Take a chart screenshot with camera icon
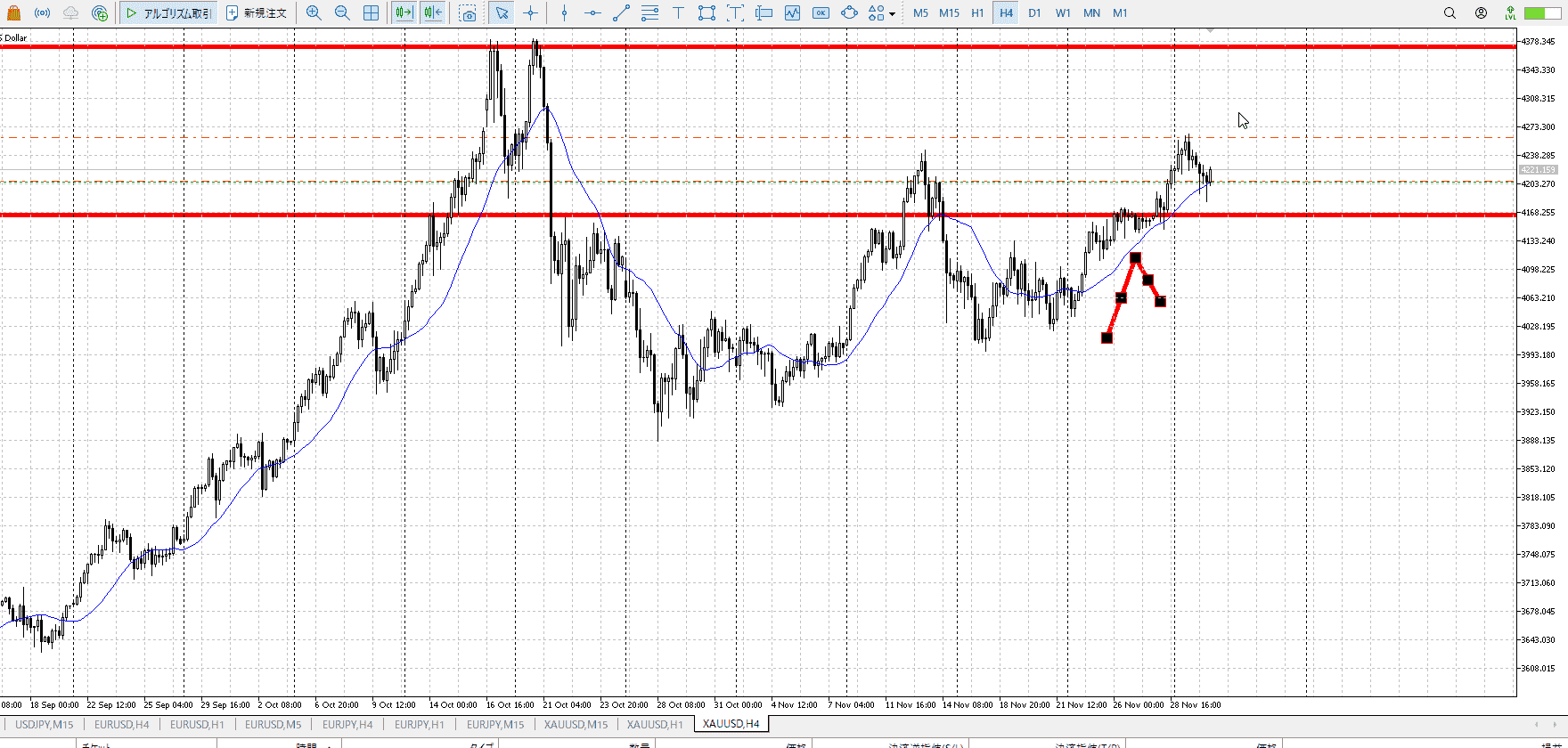 point(469,13)
